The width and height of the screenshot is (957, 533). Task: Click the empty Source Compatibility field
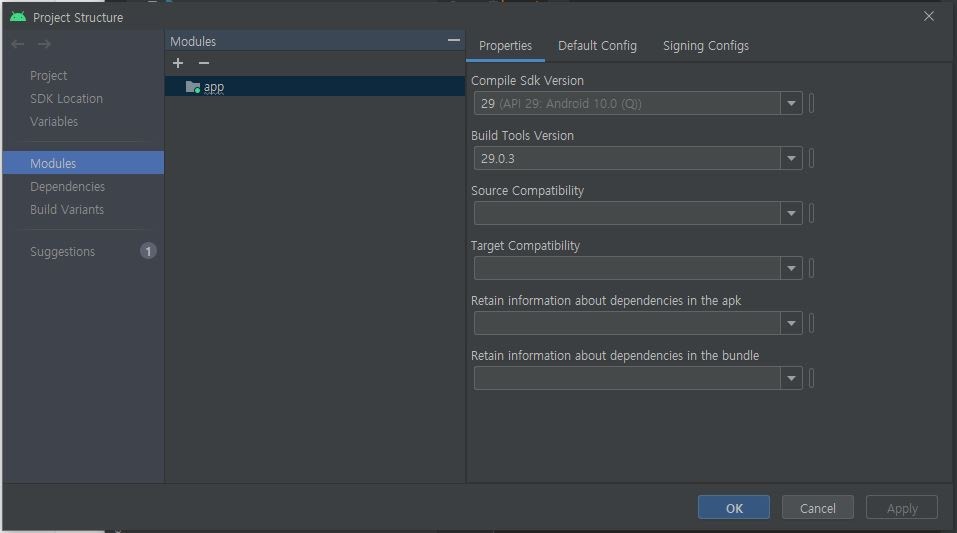tap(627, 213)
